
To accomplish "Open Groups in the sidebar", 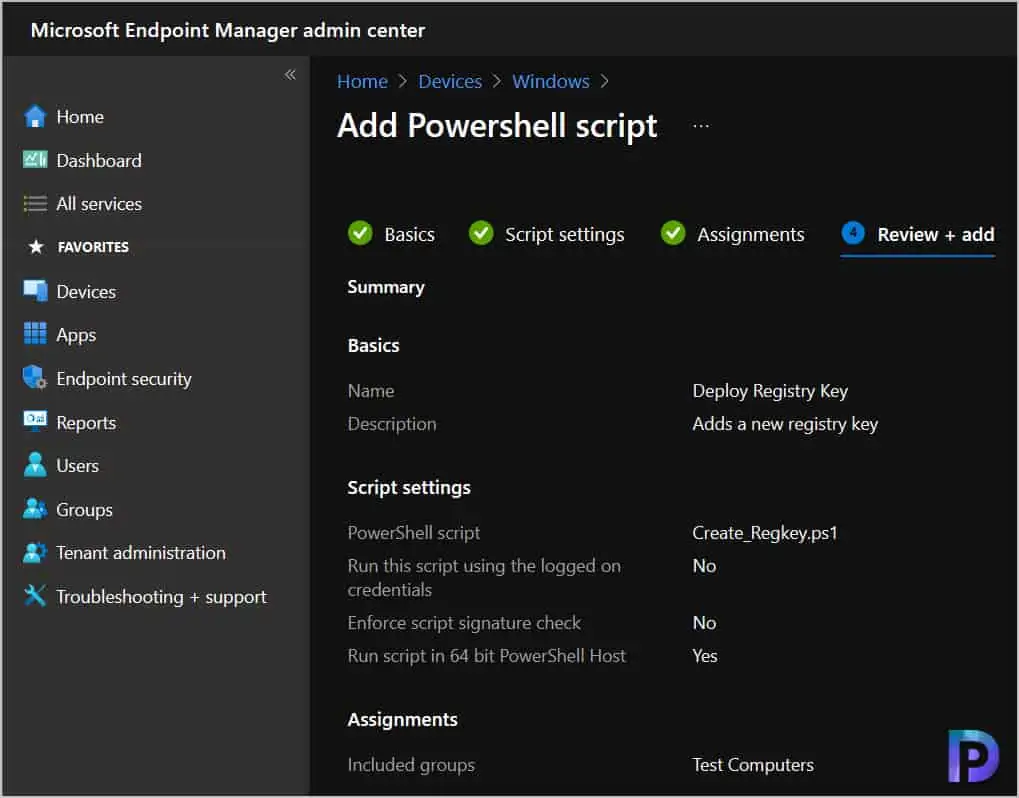I will click(84, 510).
